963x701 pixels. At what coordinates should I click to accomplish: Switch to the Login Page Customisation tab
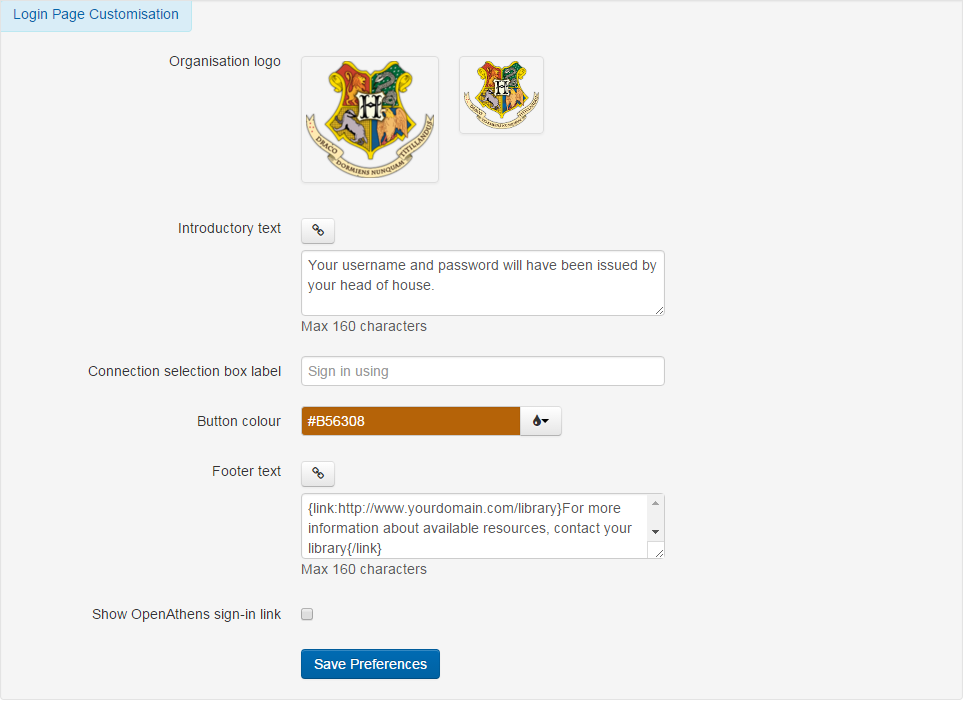pos(95,14)
